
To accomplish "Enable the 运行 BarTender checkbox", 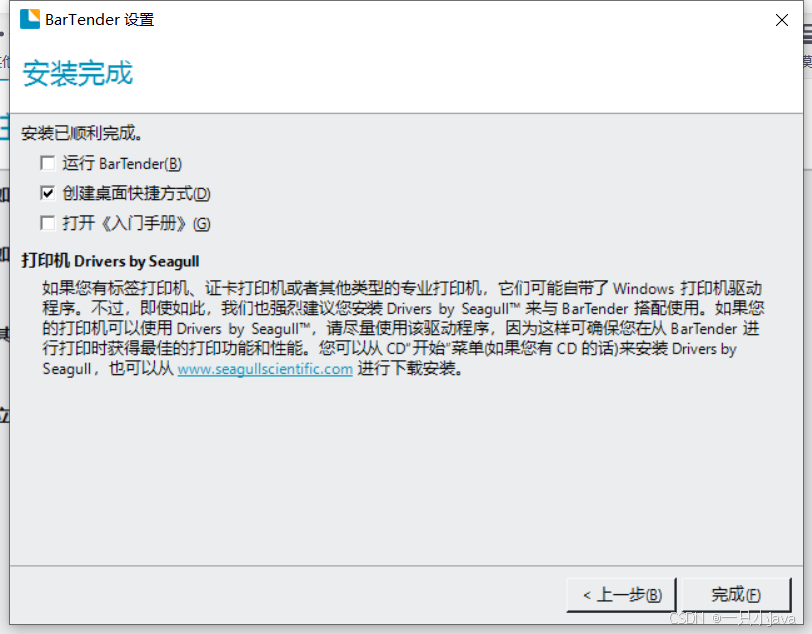I will (x=48, y=164).
